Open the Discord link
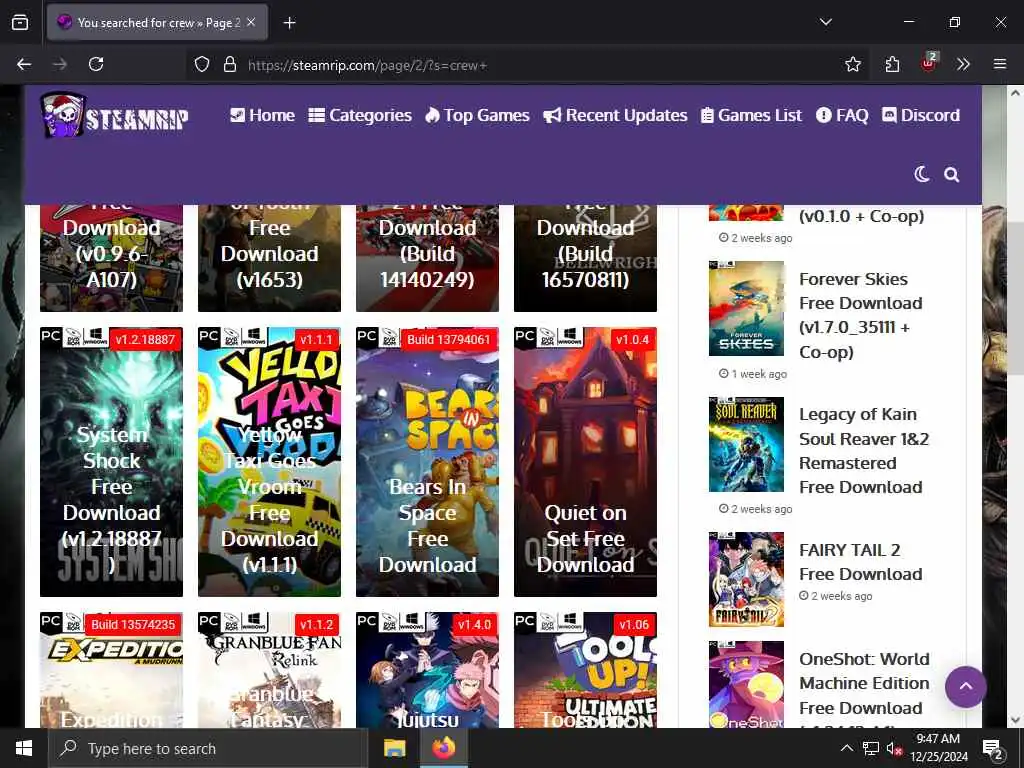Image resolution: width=1024 pixels, height=768 pixels. 921,116
